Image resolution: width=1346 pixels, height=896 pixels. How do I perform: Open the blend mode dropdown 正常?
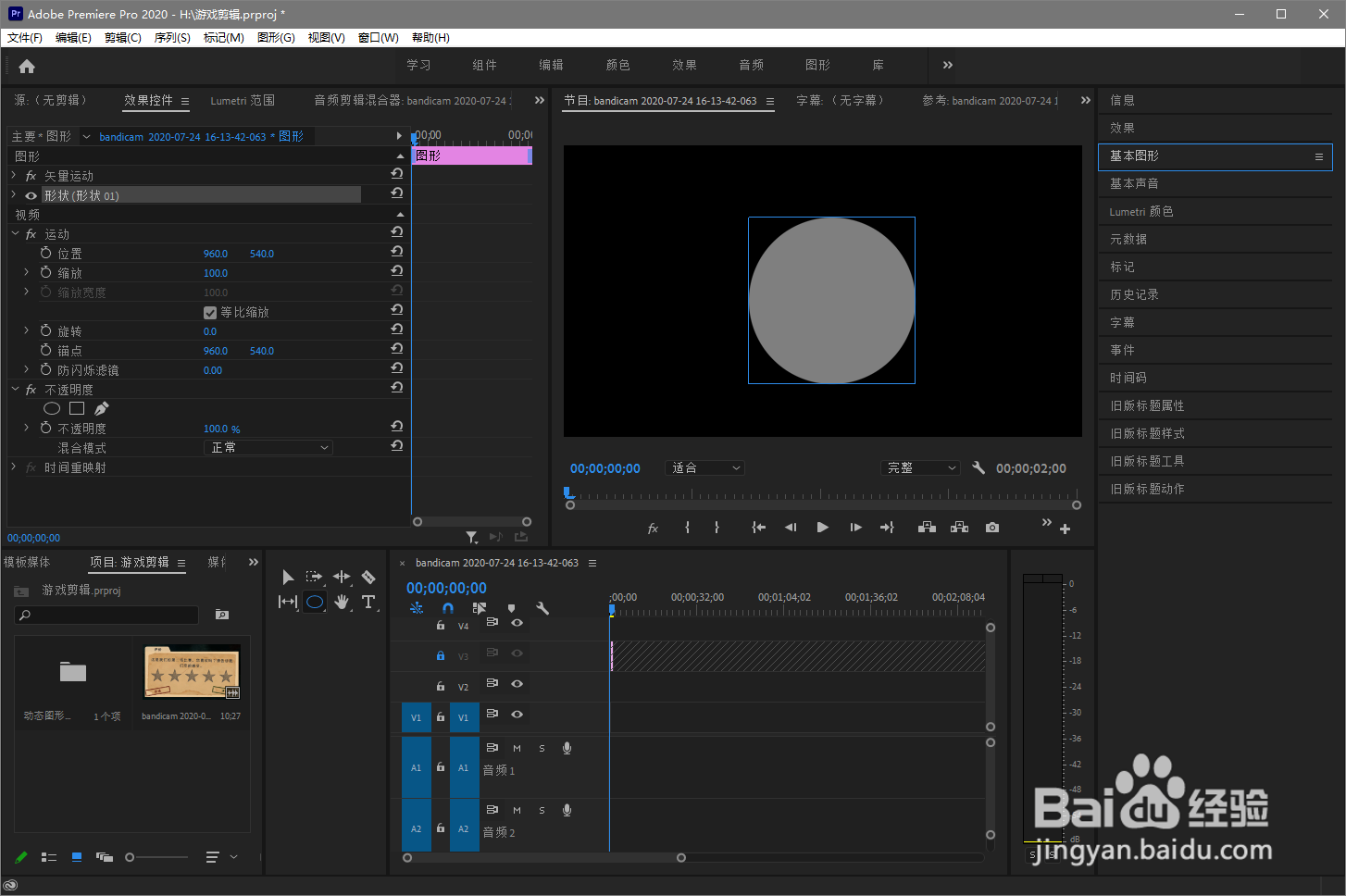268,447
